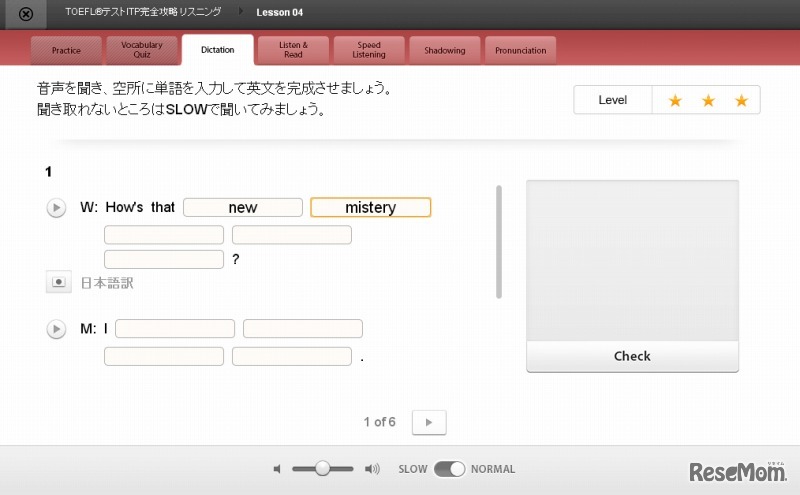The image size is (800, 495).
Task: Select the Speed Listening tab
Action: point(368,50)
